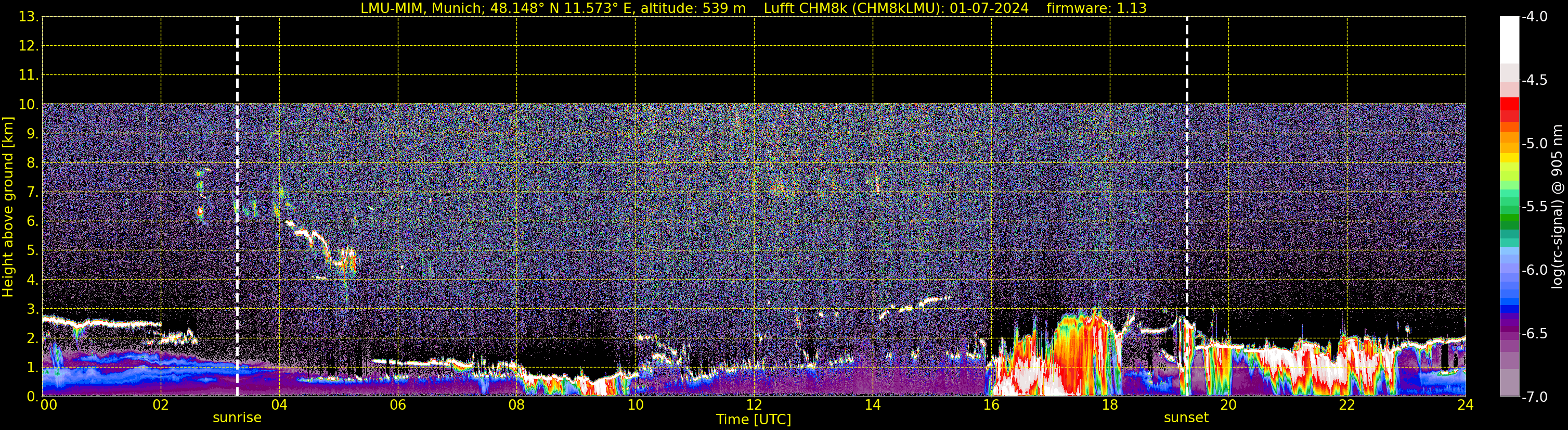Click the white dashed sunset marker line
This screenshot has width=1568, height=430.
coord(1186,207)
